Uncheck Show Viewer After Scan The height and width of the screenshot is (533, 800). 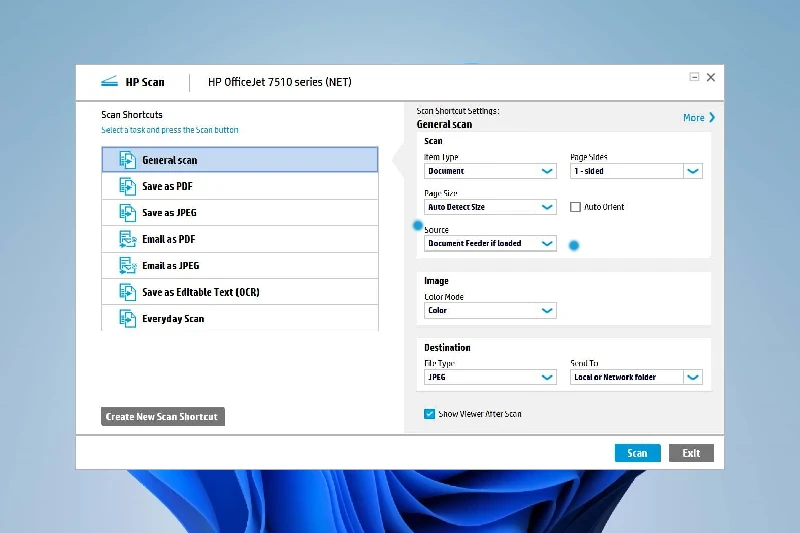[x=430, y=414]
